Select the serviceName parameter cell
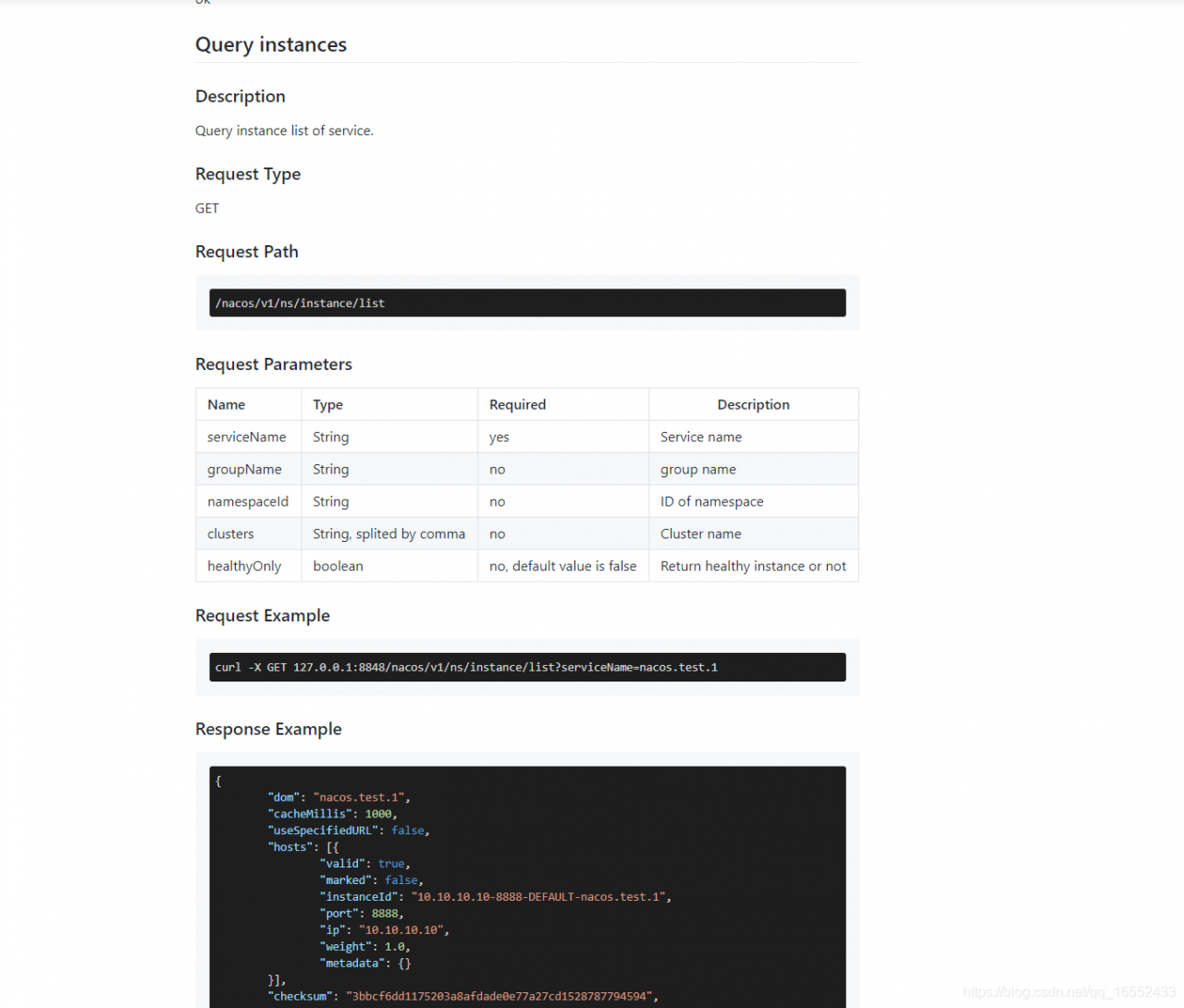This screenshot has height=1008, width=1184. [x=247, y=437]
